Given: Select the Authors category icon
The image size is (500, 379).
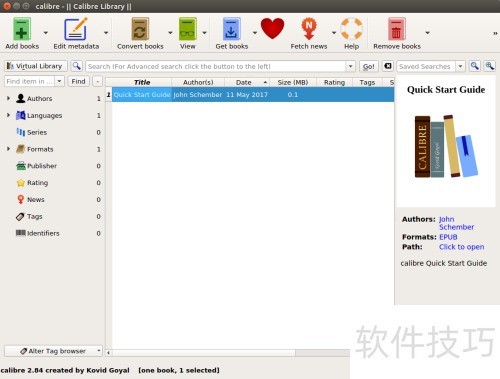Looking at the screenshot, I should (21, 98).
